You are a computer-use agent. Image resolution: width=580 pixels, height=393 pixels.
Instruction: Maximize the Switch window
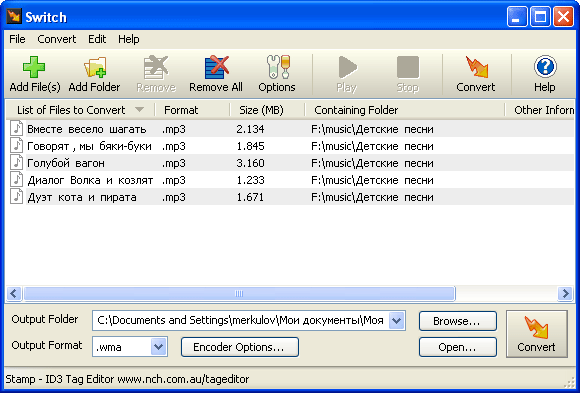(540, 17)
